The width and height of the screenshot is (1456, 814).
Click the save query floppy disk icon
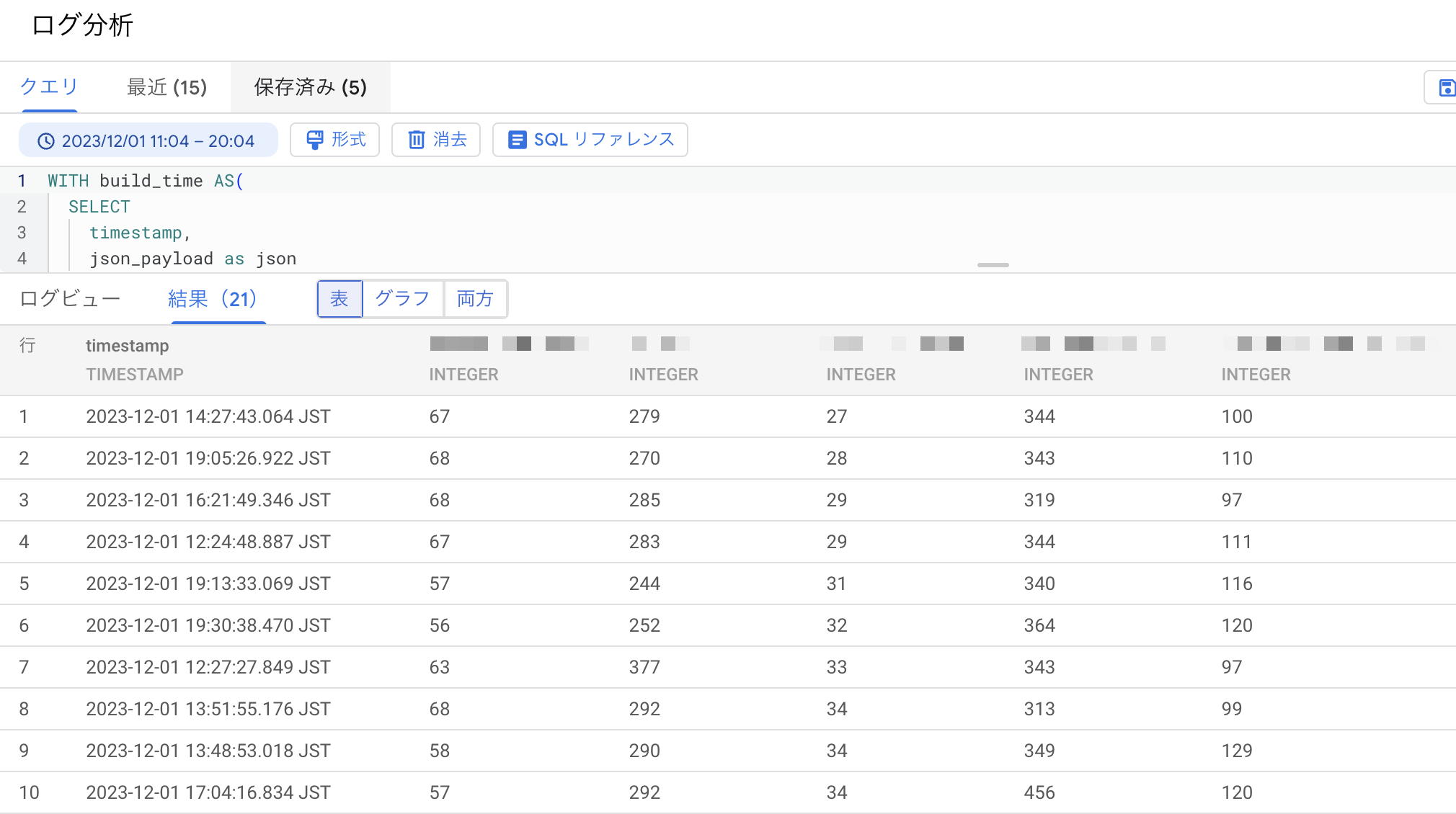tap(1447, 87)
